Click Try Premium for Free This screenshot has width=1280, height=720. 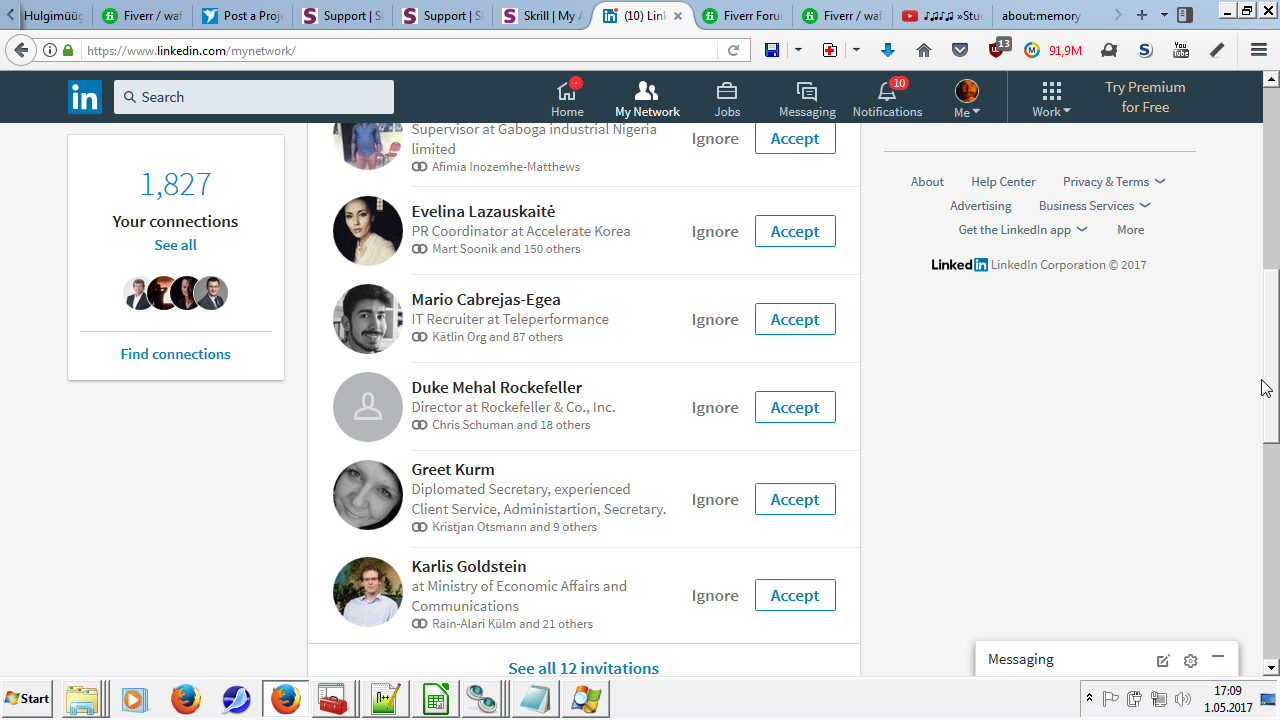pyautogui.click(x=1145, y=97)
